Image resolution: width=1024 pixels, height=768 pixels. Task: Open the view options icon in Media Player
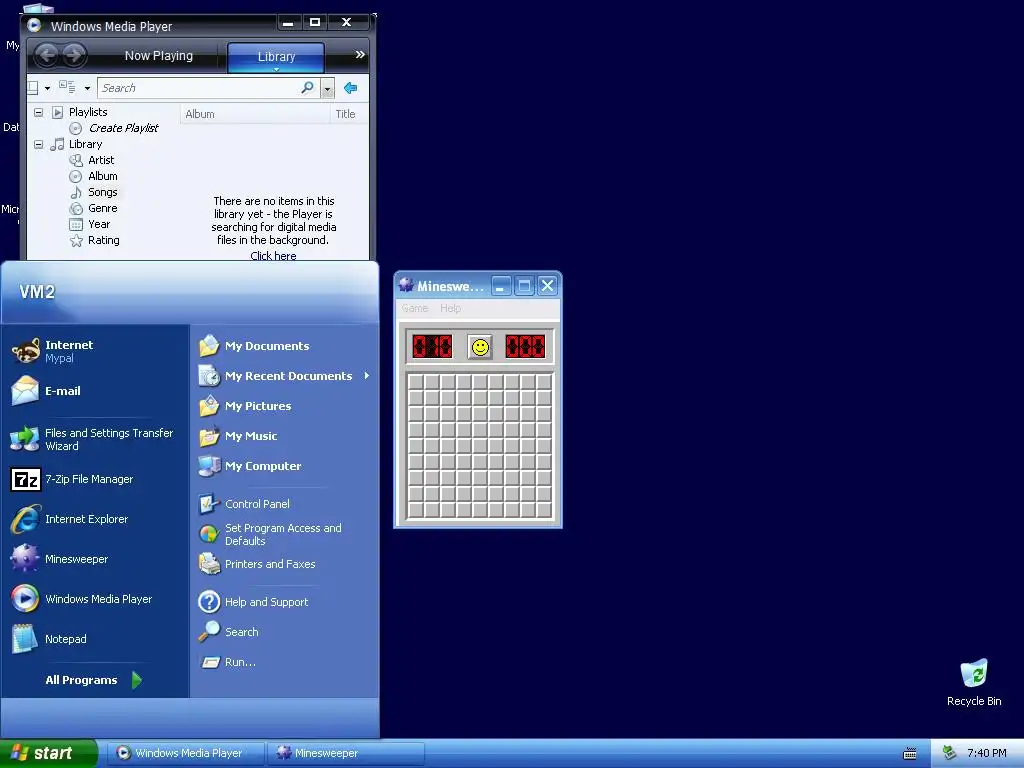67,87
